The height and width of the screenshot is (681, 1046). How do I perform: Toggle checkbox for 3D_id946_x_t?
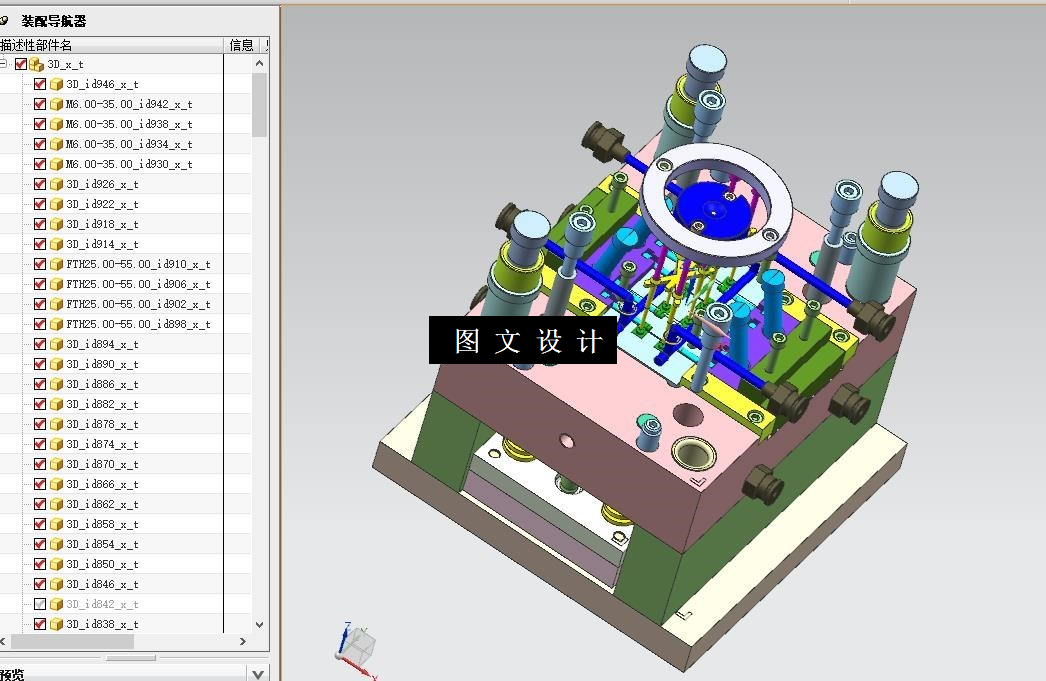39,84
